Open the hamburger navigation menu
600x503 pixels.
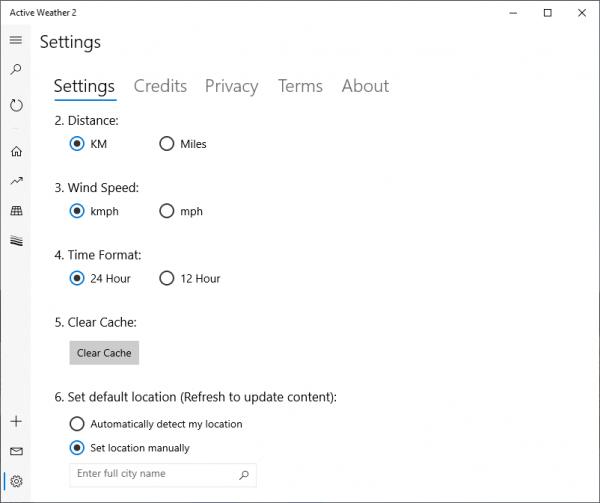(16, 40)
